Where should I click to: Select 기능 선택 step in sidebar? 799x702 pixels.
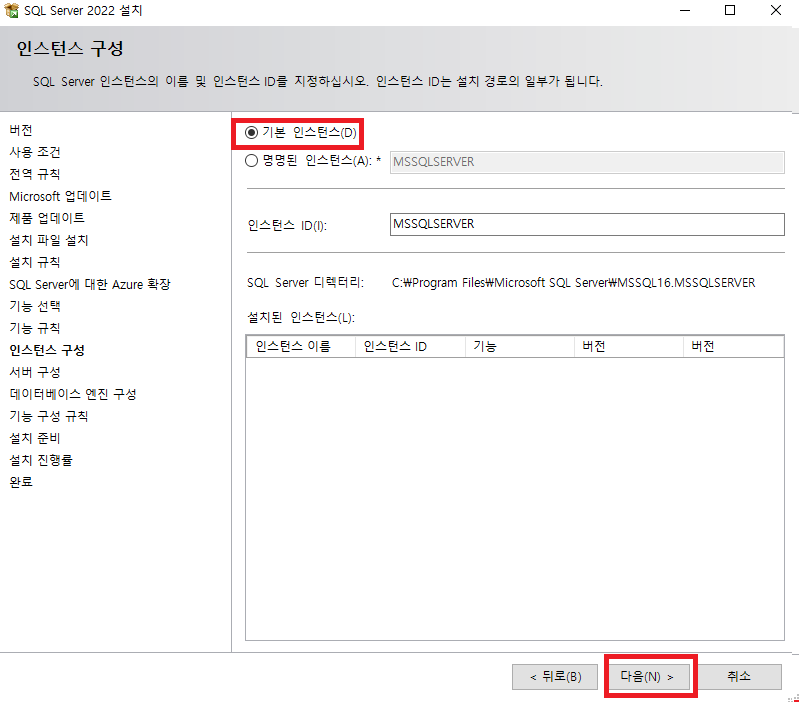tap(35, 306)
